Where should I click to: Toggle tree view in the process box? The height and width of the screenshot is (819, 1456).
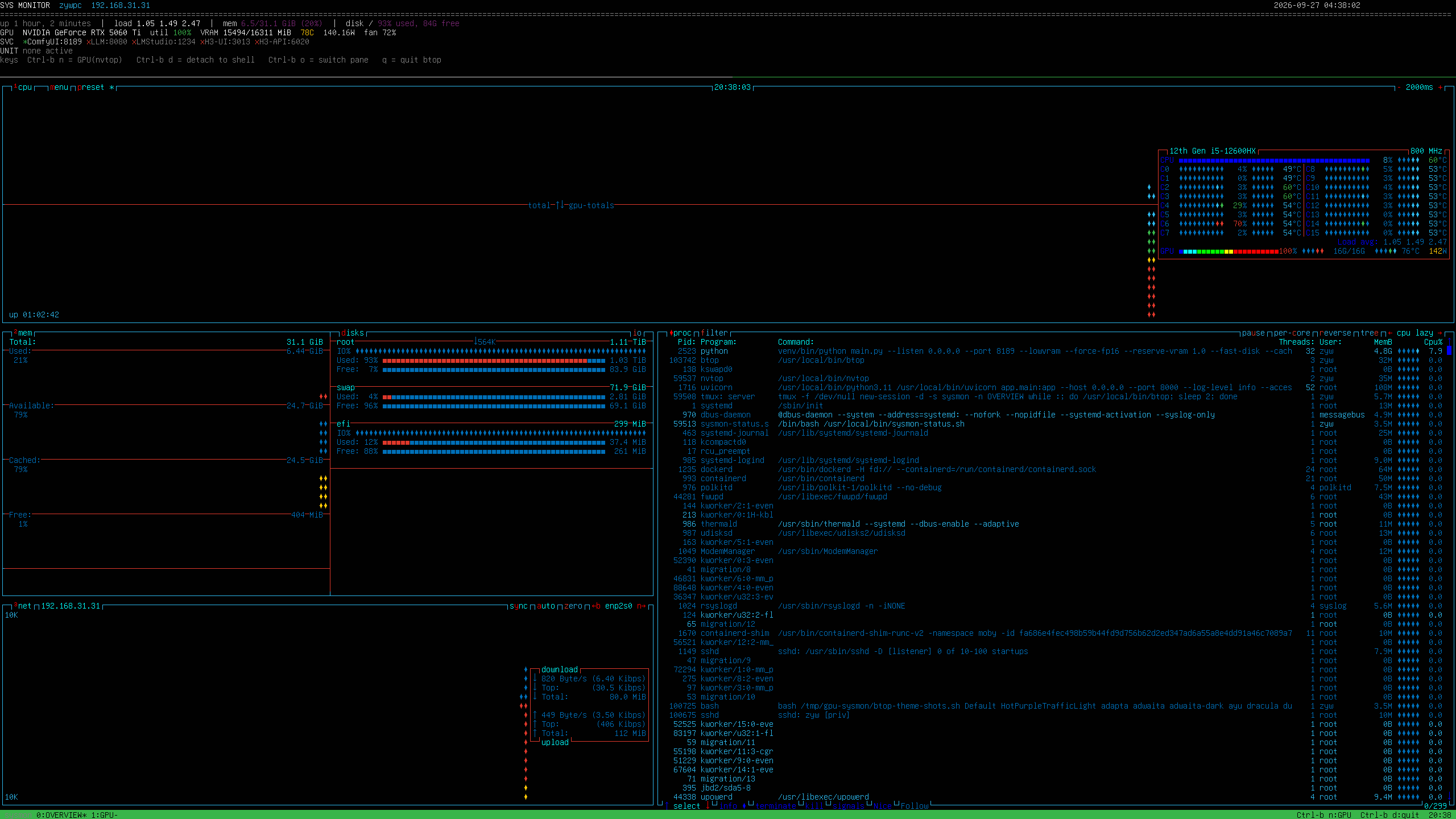(1370, 333)
